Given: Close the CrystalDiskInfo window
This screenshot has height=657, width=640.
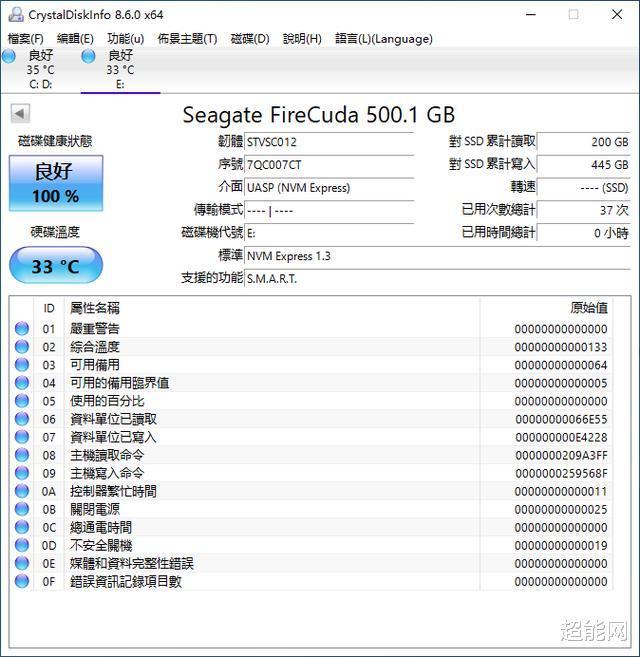Looking at the screenshot, I should 617,15.
